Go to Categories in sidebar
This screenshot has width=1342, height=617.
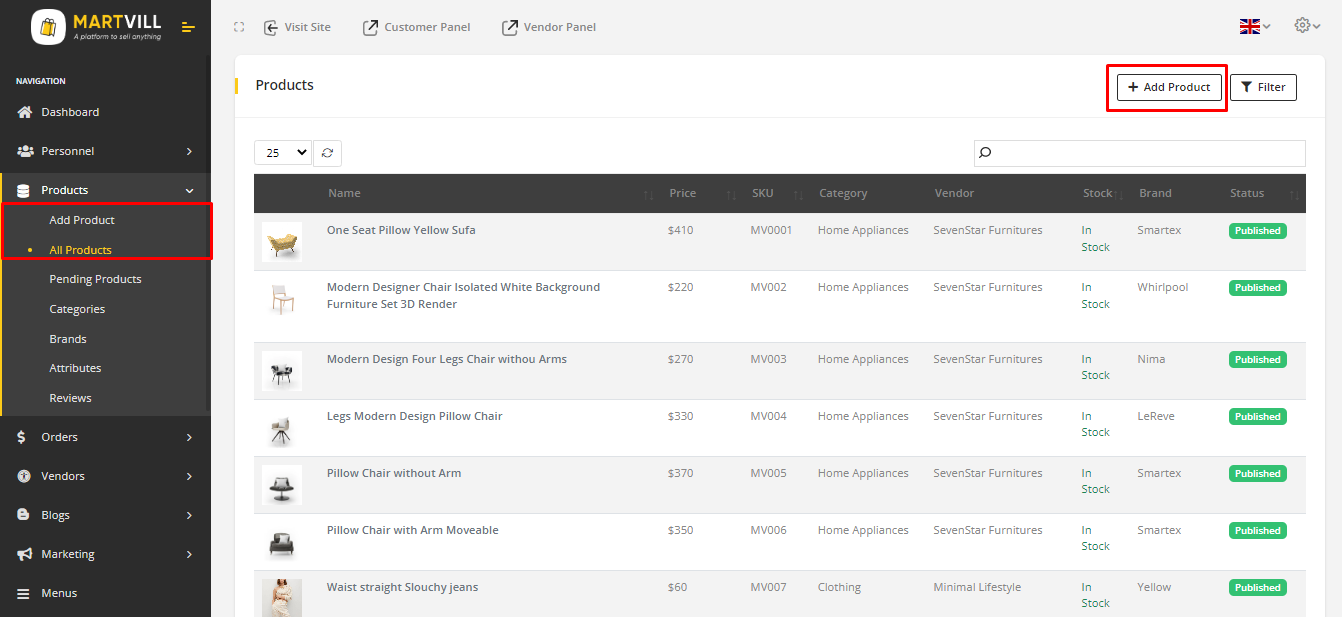77,309
